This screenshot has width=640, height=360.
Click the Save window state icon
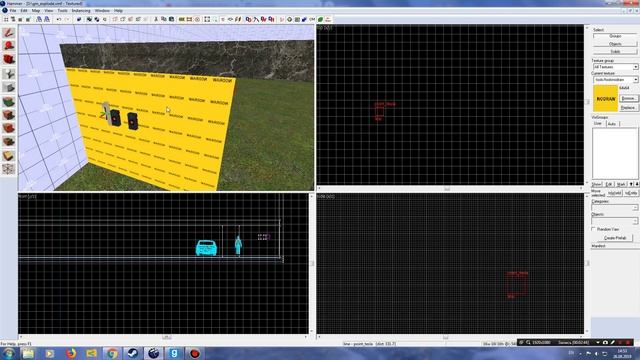pyautogui.click(x=47, y=19)
